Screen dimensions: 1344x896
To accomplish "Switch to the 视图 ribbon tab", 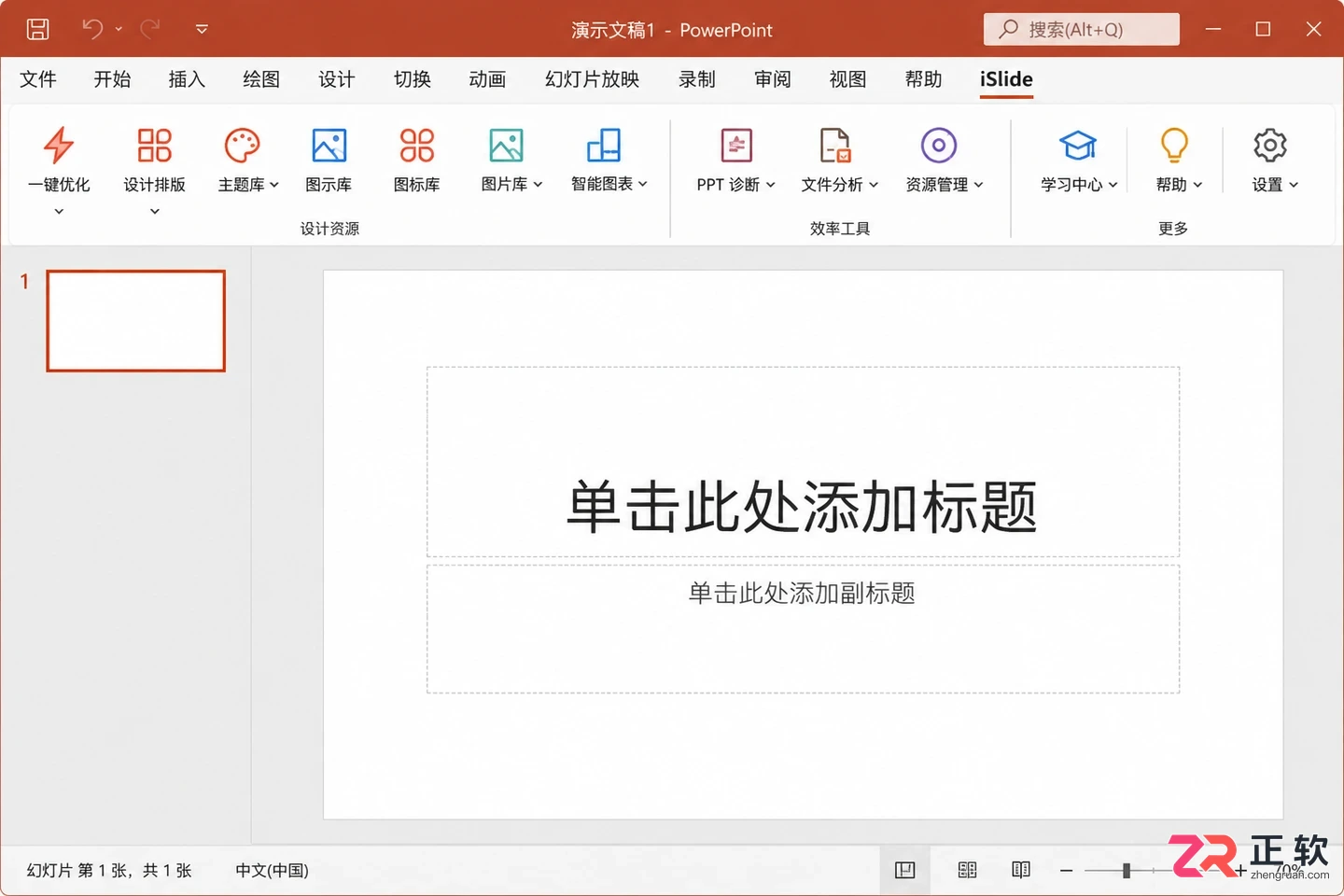I will (x=848, y=79).
